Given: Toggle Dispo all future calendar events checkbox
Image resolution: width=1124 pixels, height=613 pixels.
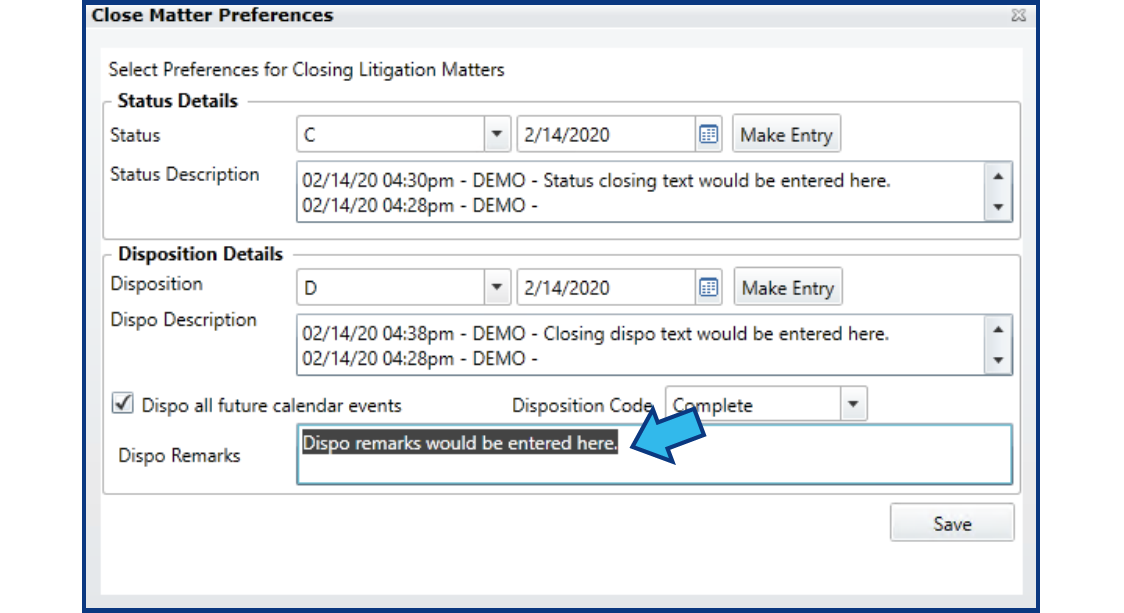Looking at the screenshot, I should pos(123,403).
